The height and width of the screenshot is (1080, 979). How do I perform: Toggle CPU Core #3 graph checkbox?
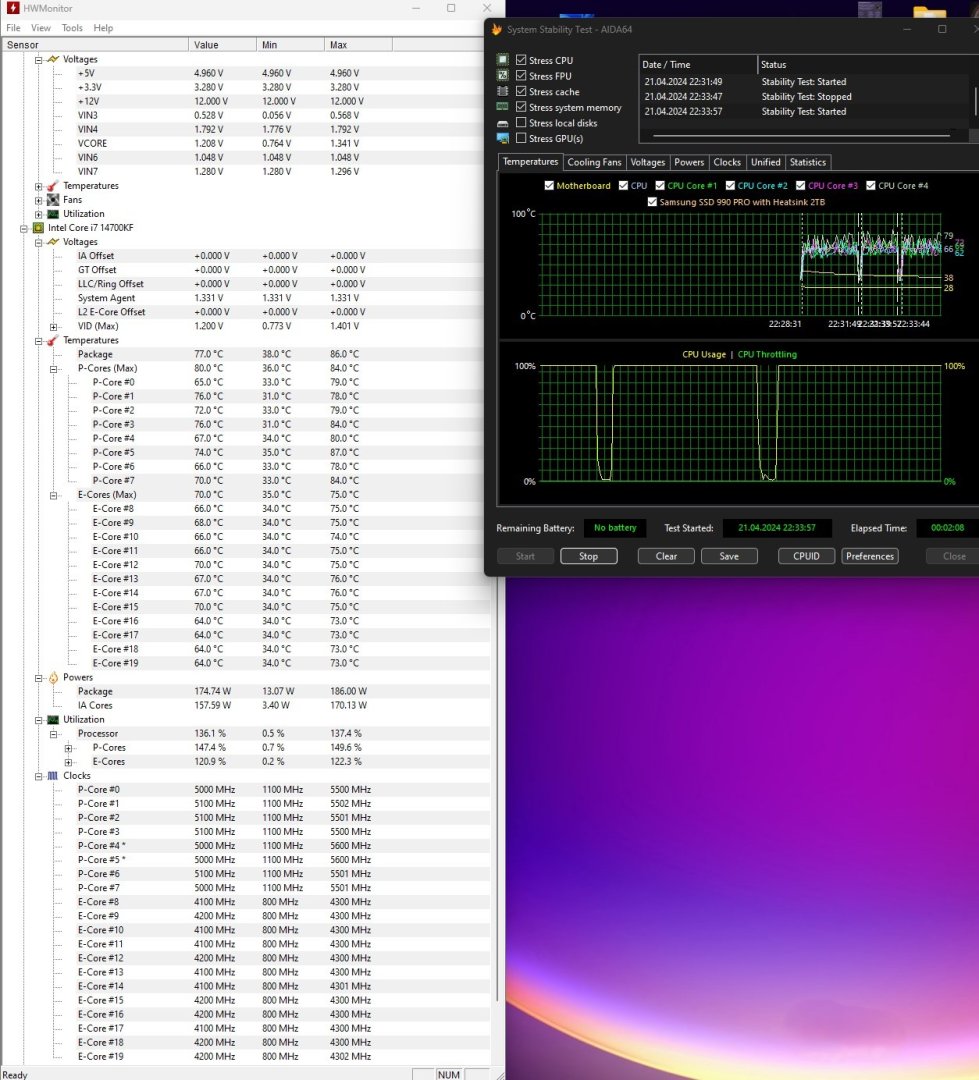(801, 185)
